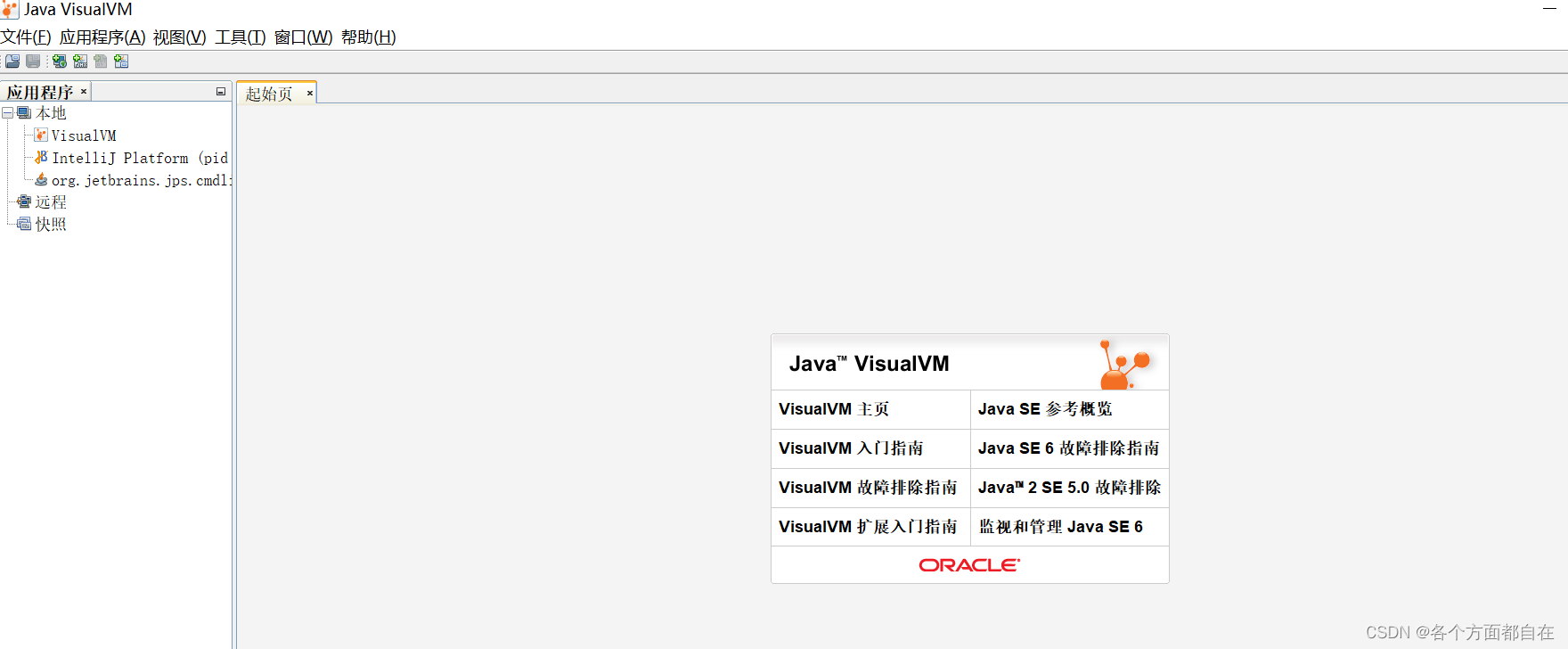
Task: Click the Load (open folder) toolbar icon
Action: pyautogui.click(x=12, y=62)
